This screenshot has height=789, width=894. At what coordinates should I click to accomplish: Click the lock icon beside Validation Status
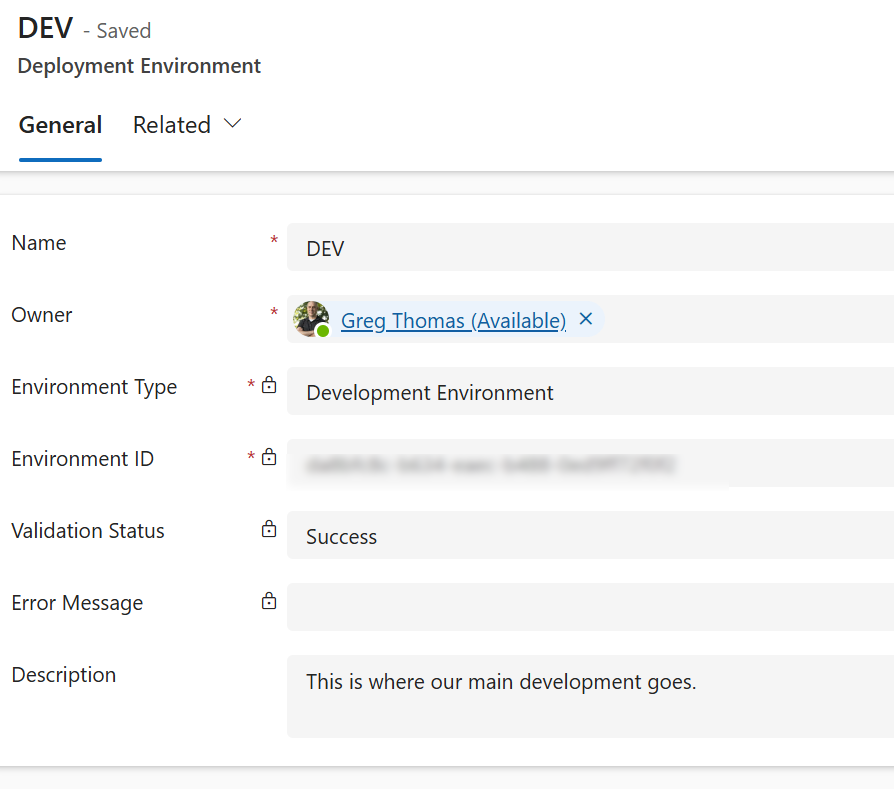pyautogui.click(x=269, y=530)
